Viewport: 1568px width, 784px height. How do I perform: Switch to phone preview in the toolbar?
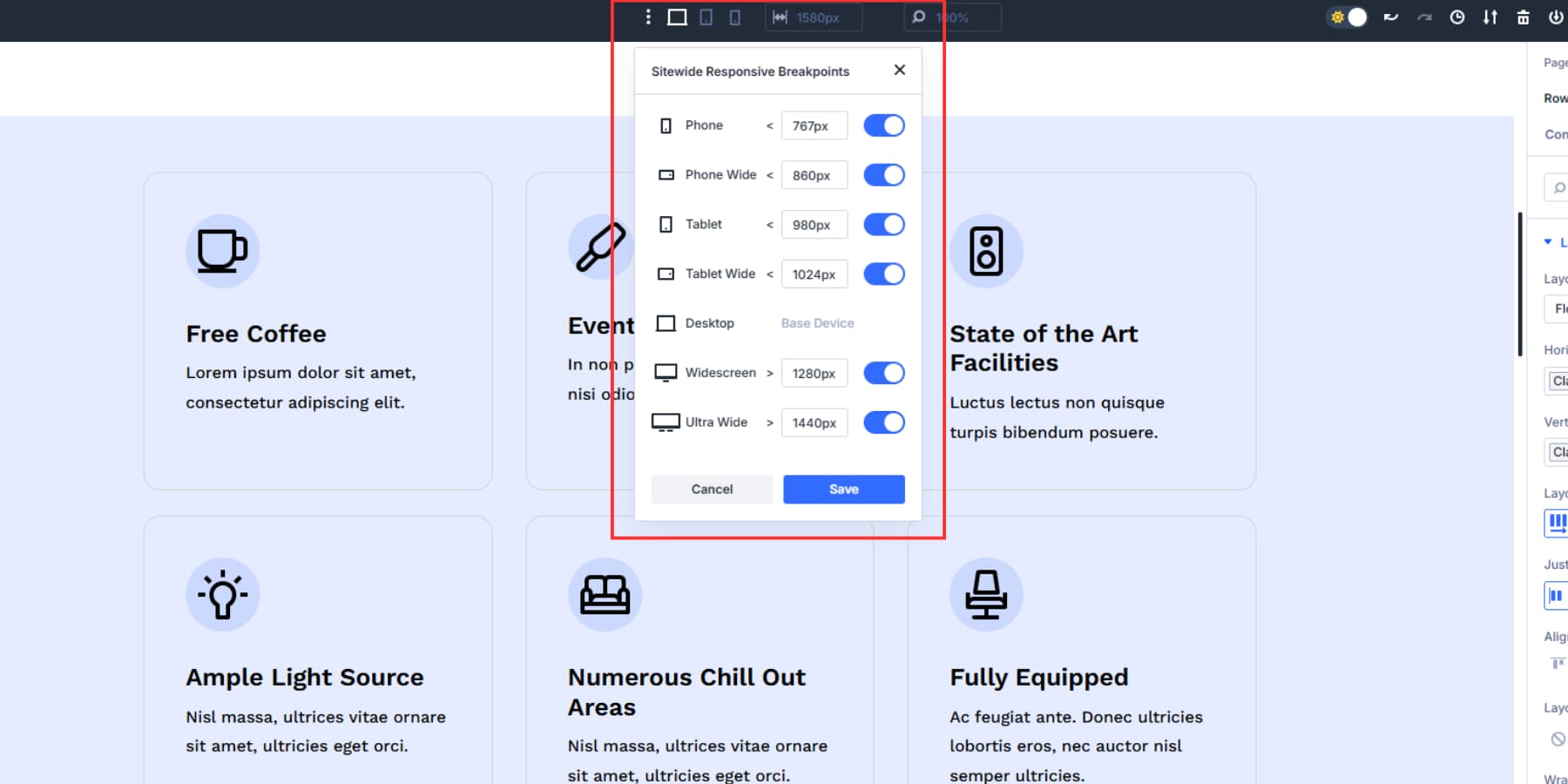tap(734, 17)
